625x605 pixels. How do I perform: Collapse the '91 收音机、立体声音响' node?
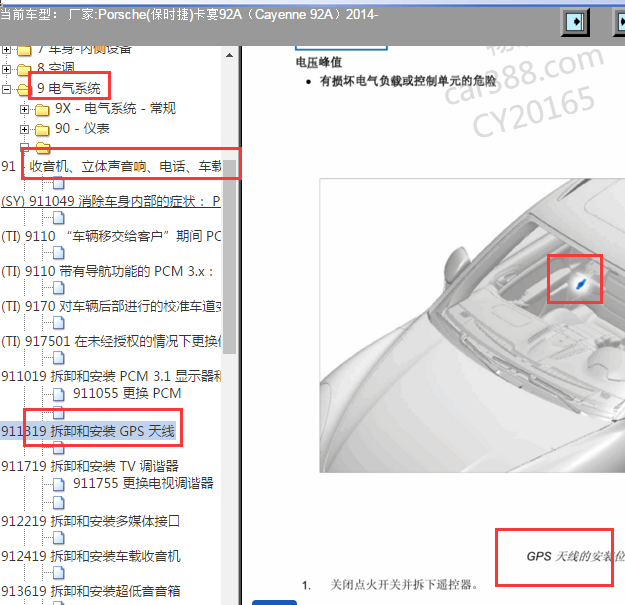(x=24, y=147)
